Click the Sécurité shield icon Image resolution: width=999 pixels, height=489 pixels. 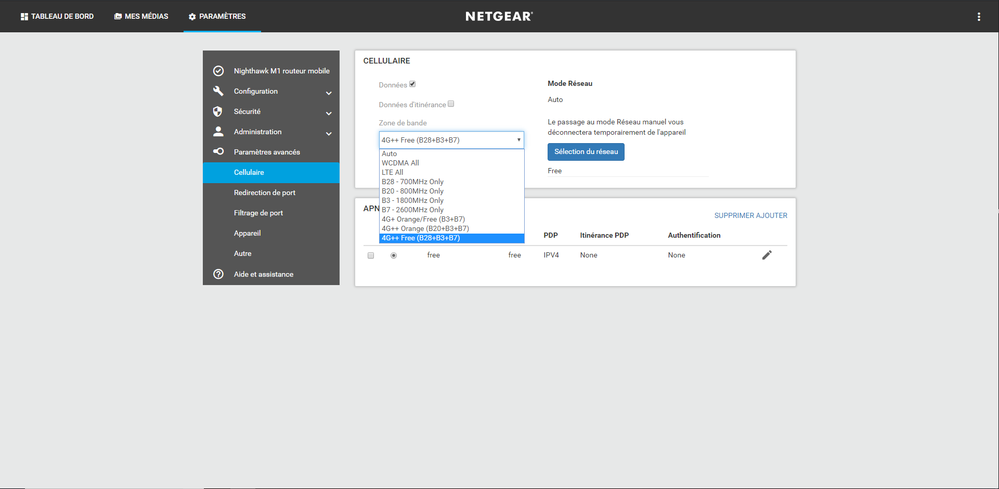tap(218, 112)
